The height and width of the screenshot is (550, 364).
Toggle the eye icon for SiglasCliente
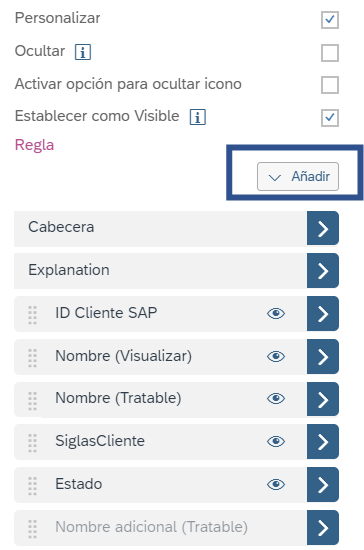[276, 441]
